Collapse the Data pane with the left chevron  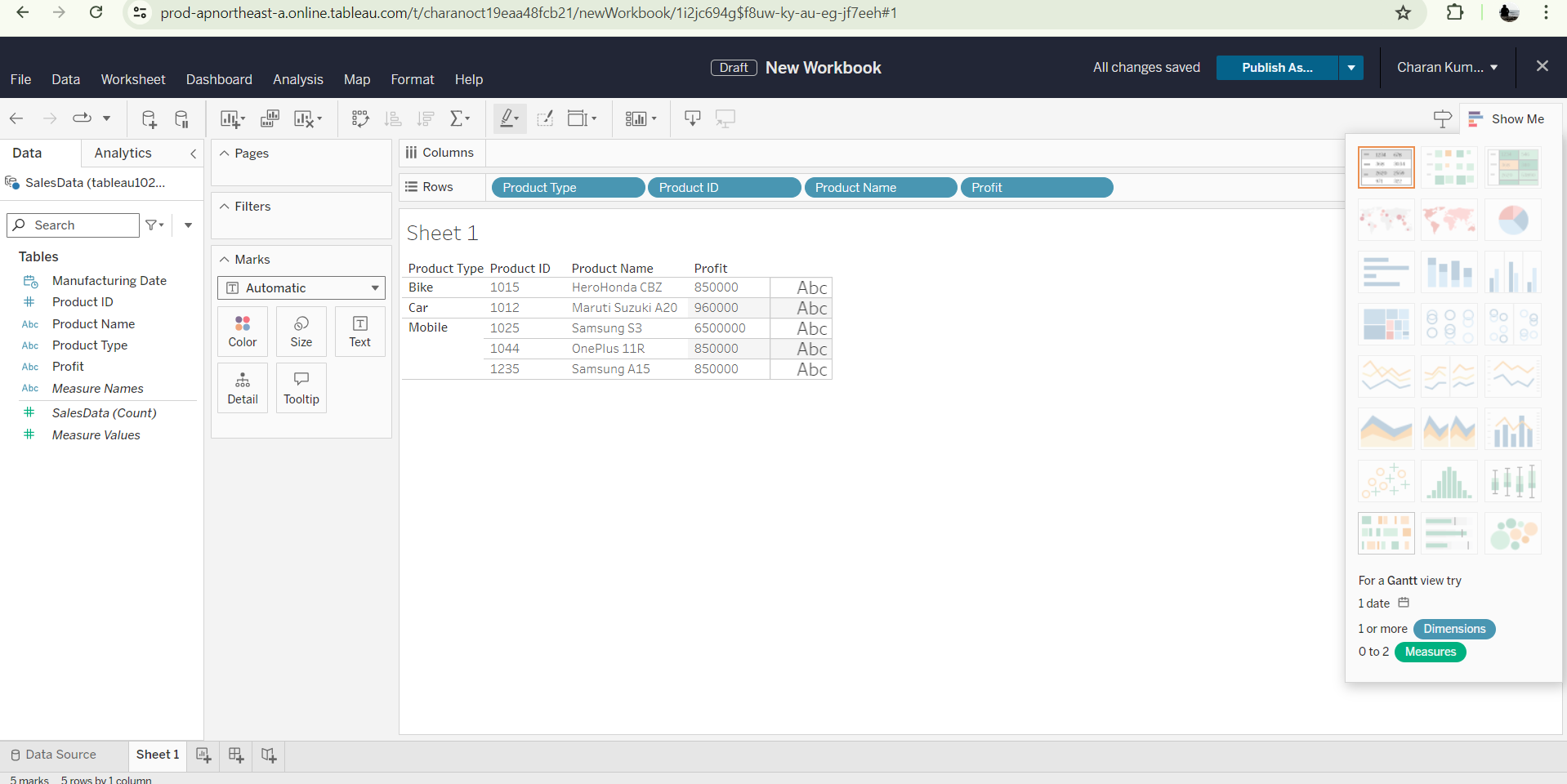194,154
